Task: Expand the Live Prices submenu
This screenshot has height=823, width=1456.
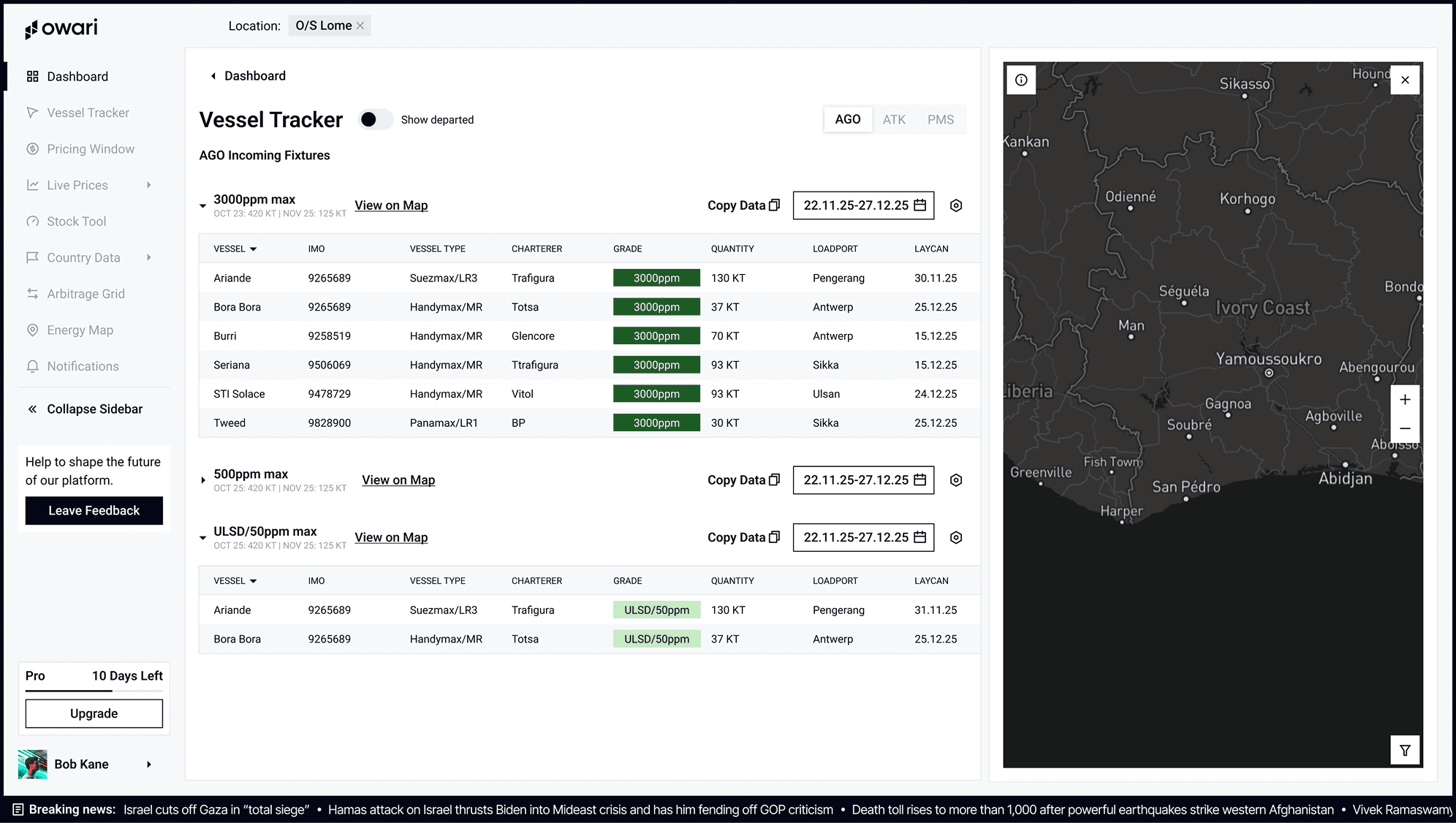Action: [149, 185]
